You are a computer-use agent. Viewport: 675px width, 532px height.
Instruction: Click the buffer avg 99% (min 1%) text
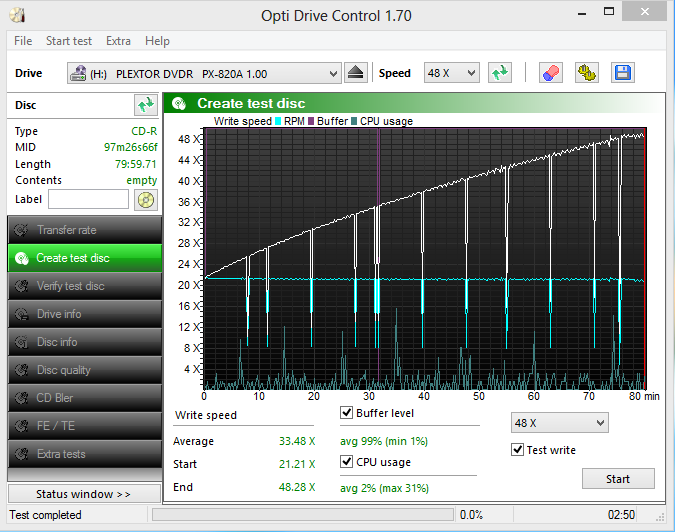[x=384, y=441]
